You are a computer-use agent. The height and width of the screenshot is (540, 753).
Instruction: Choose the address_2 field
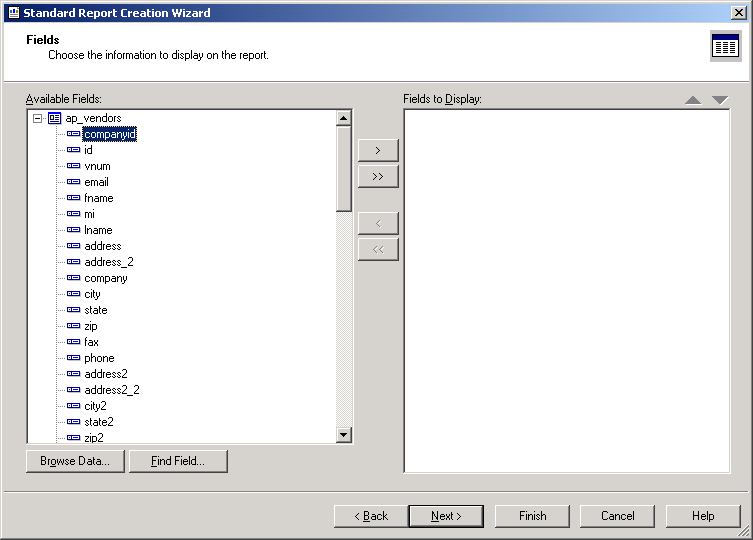(108, 262)
